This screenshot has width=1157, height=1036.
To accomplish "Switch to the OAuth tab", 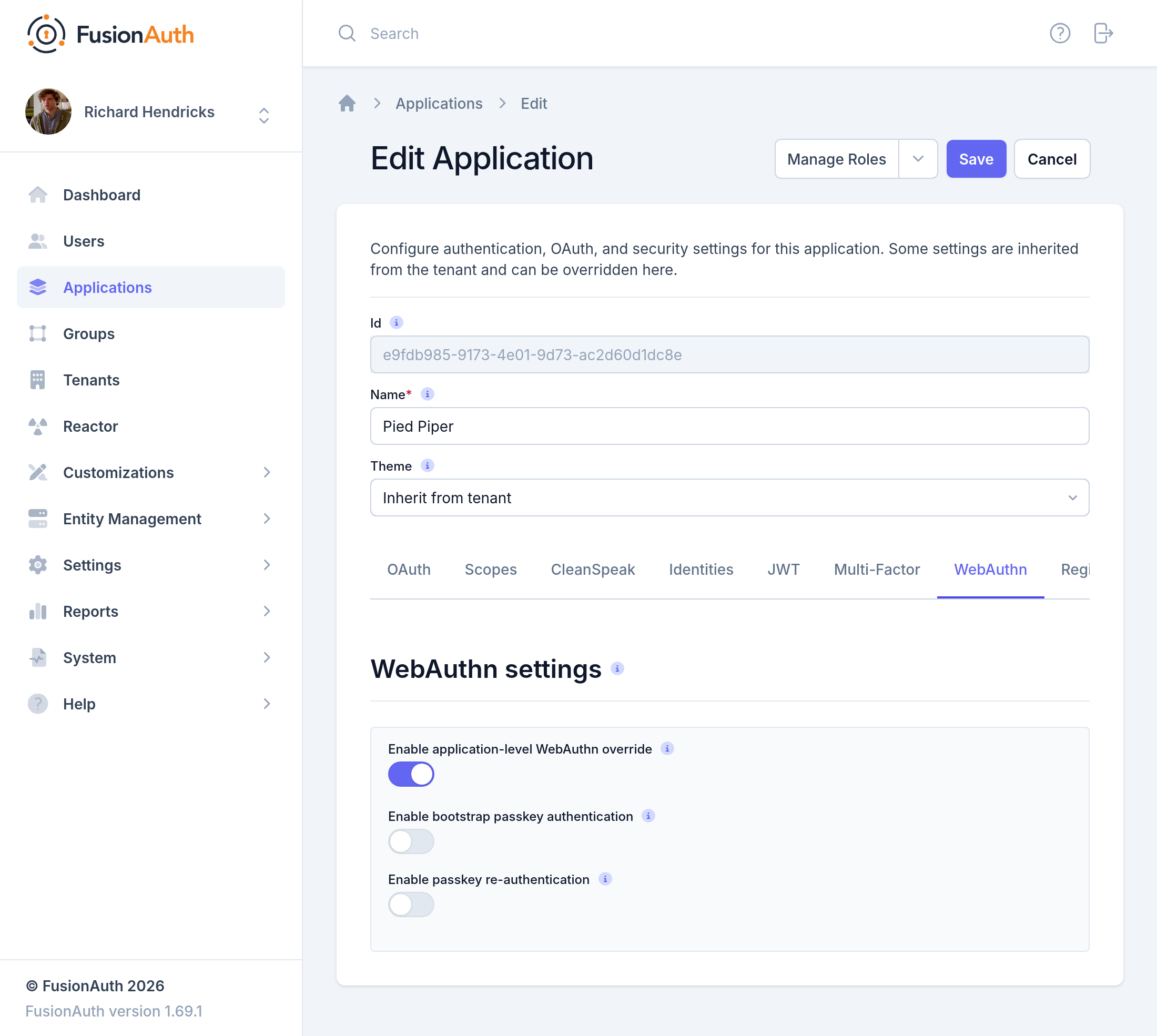I will click(x=409, y=569).
